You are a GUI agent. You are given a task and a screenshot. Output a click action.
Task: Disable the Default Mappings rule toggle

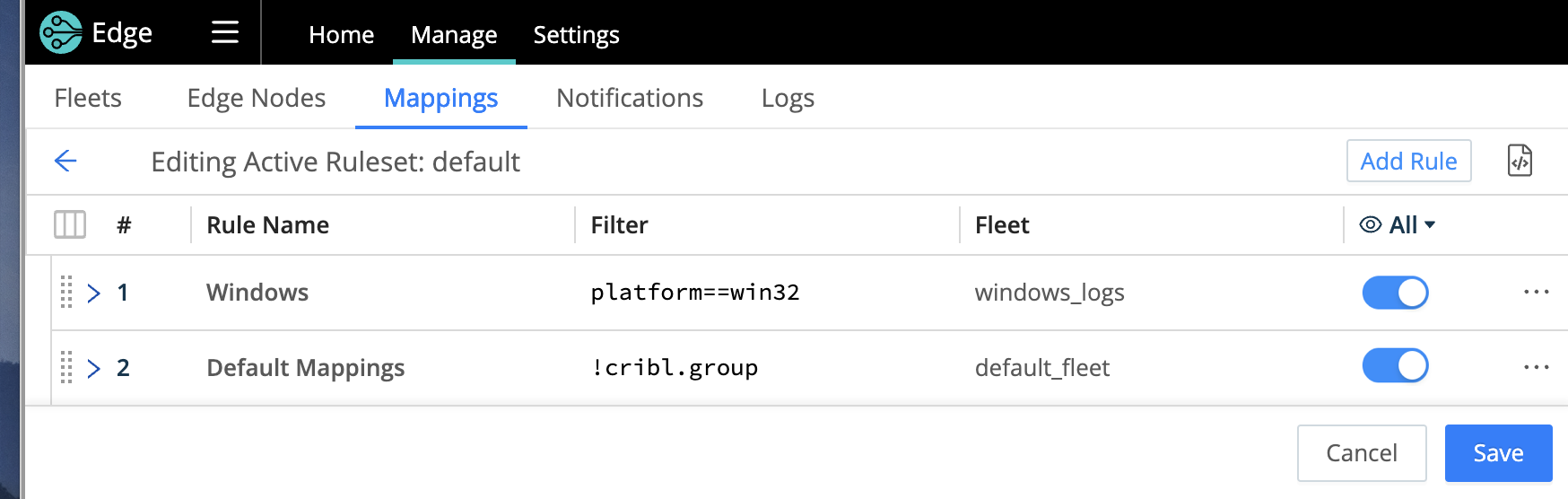point(1395,366)
